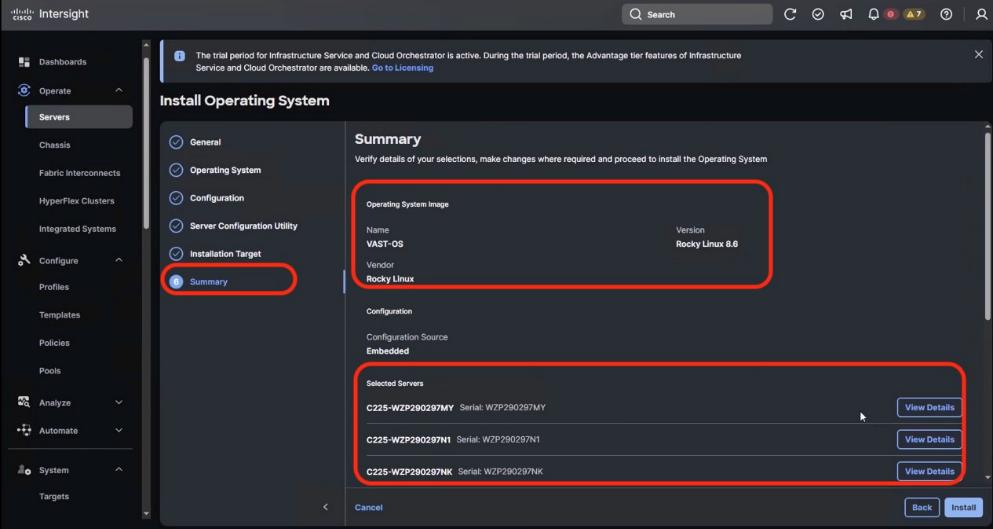Select the Summary wizard step
The image size is (993, 529).
coord(208,281)
